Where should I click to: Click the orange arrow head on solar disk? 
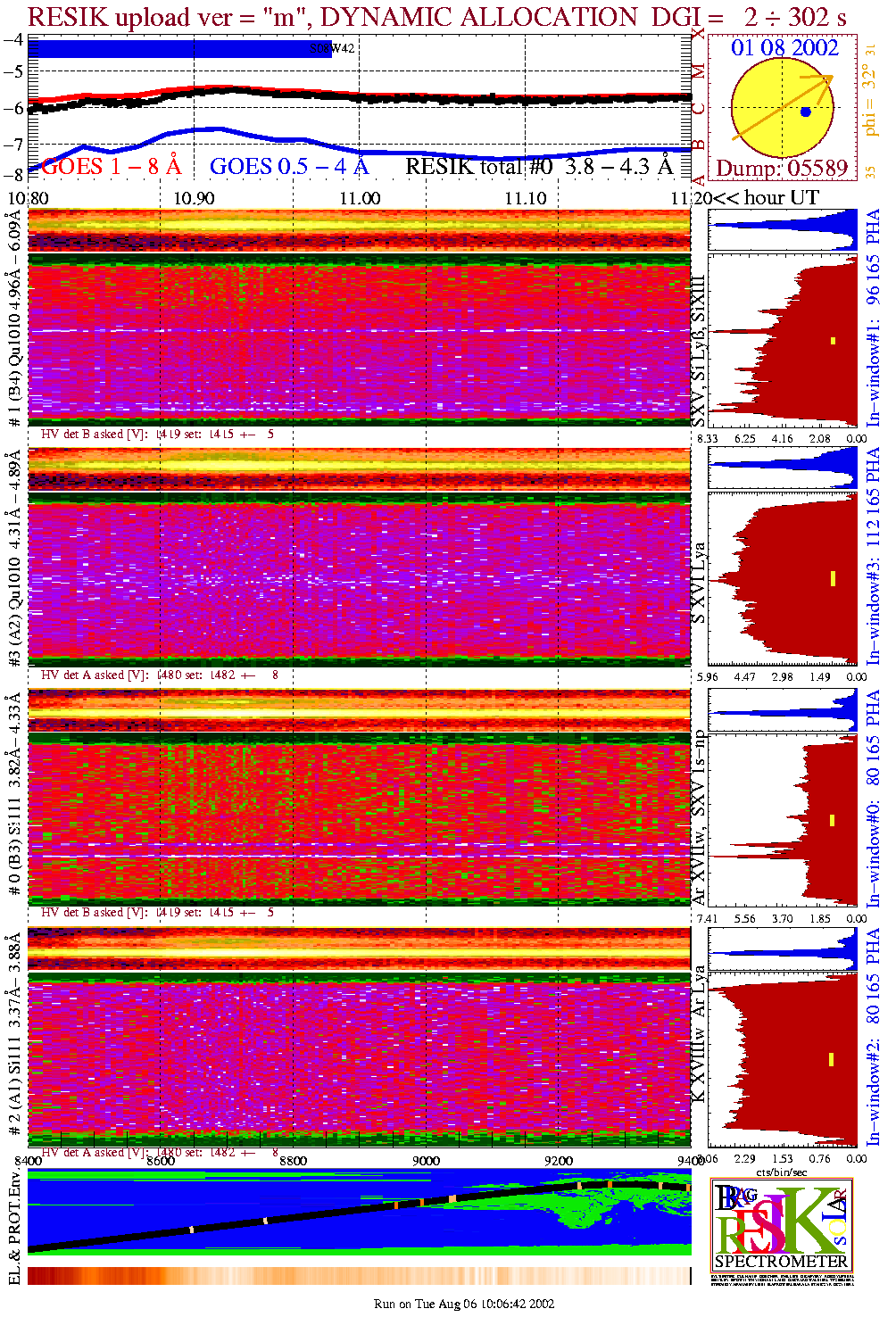[826, 79]
